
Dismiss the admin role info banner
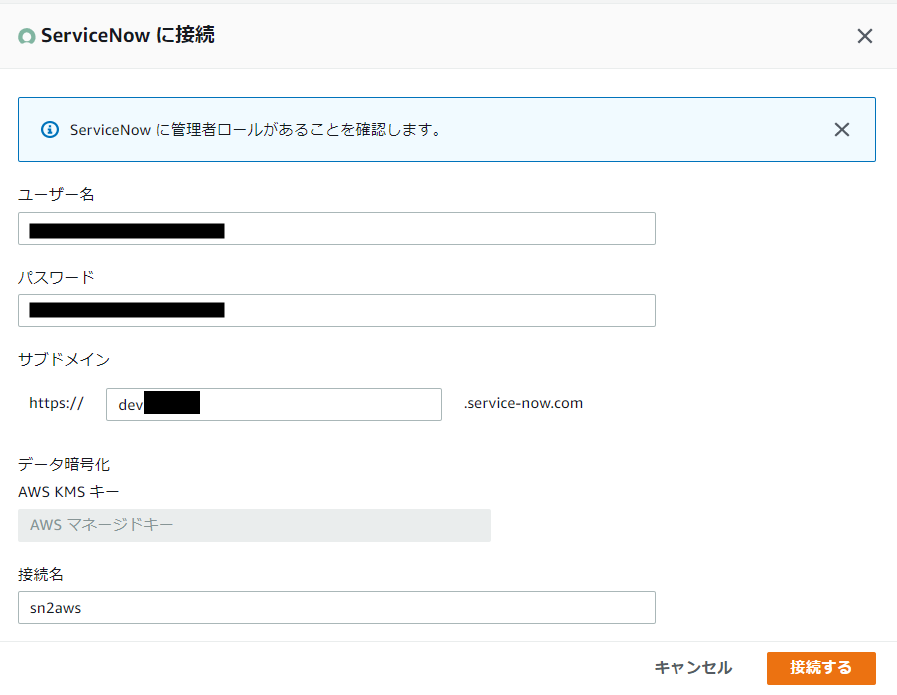point(841,129)
